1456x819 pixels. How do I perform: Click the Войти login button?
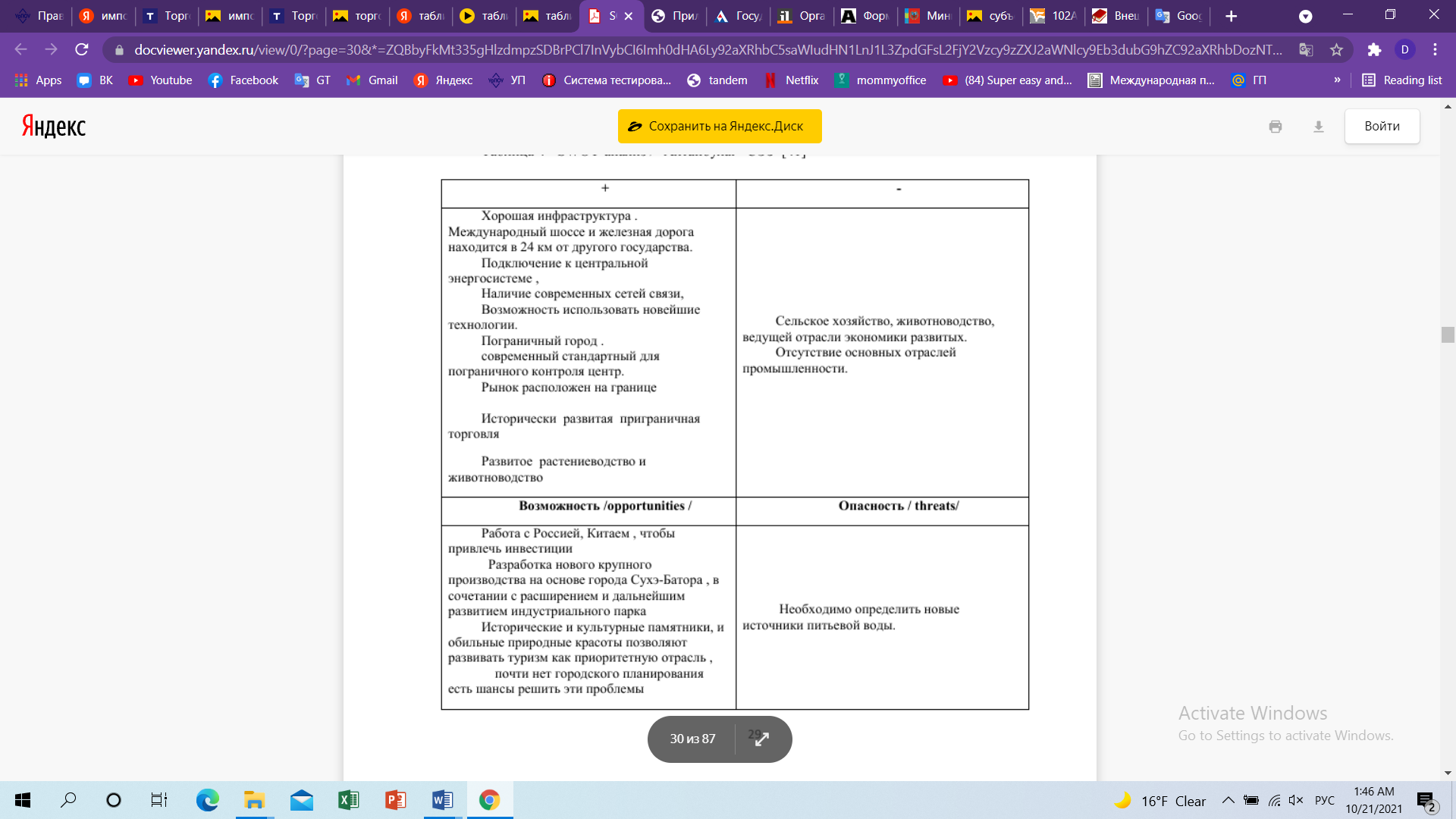coord(1382,126)
